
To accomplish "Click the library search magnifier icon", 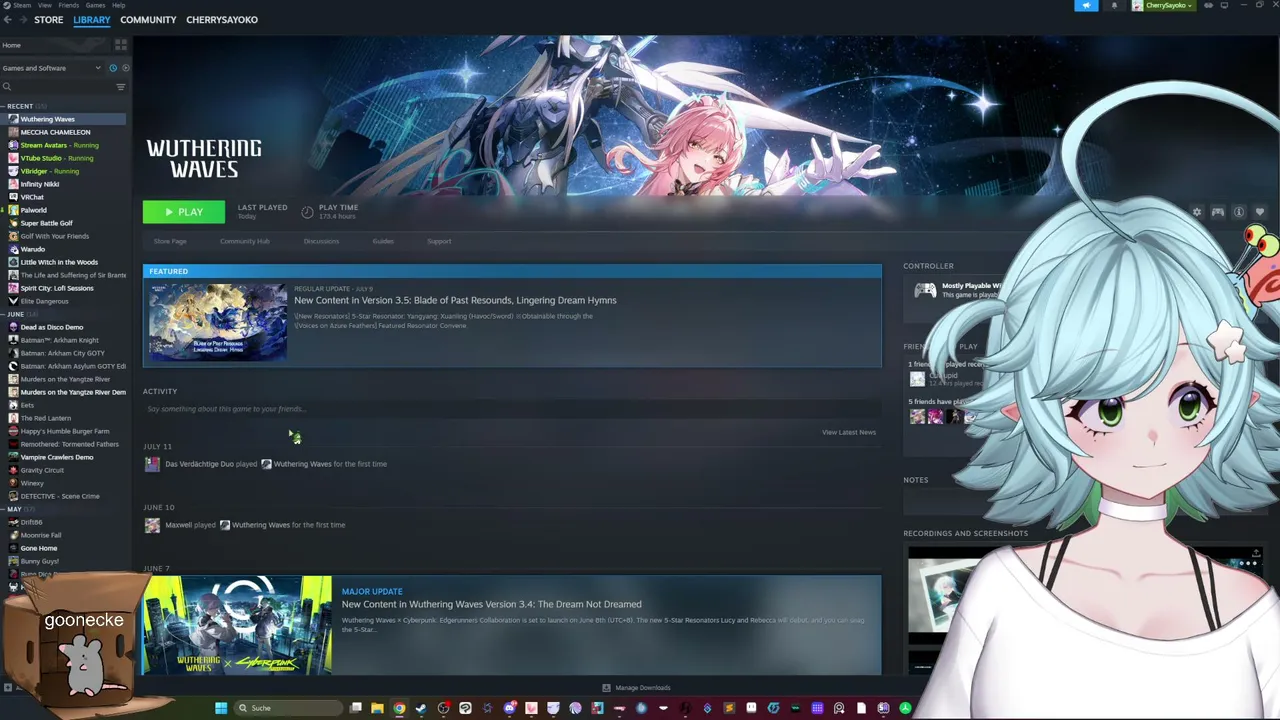I will coord(7,87).
